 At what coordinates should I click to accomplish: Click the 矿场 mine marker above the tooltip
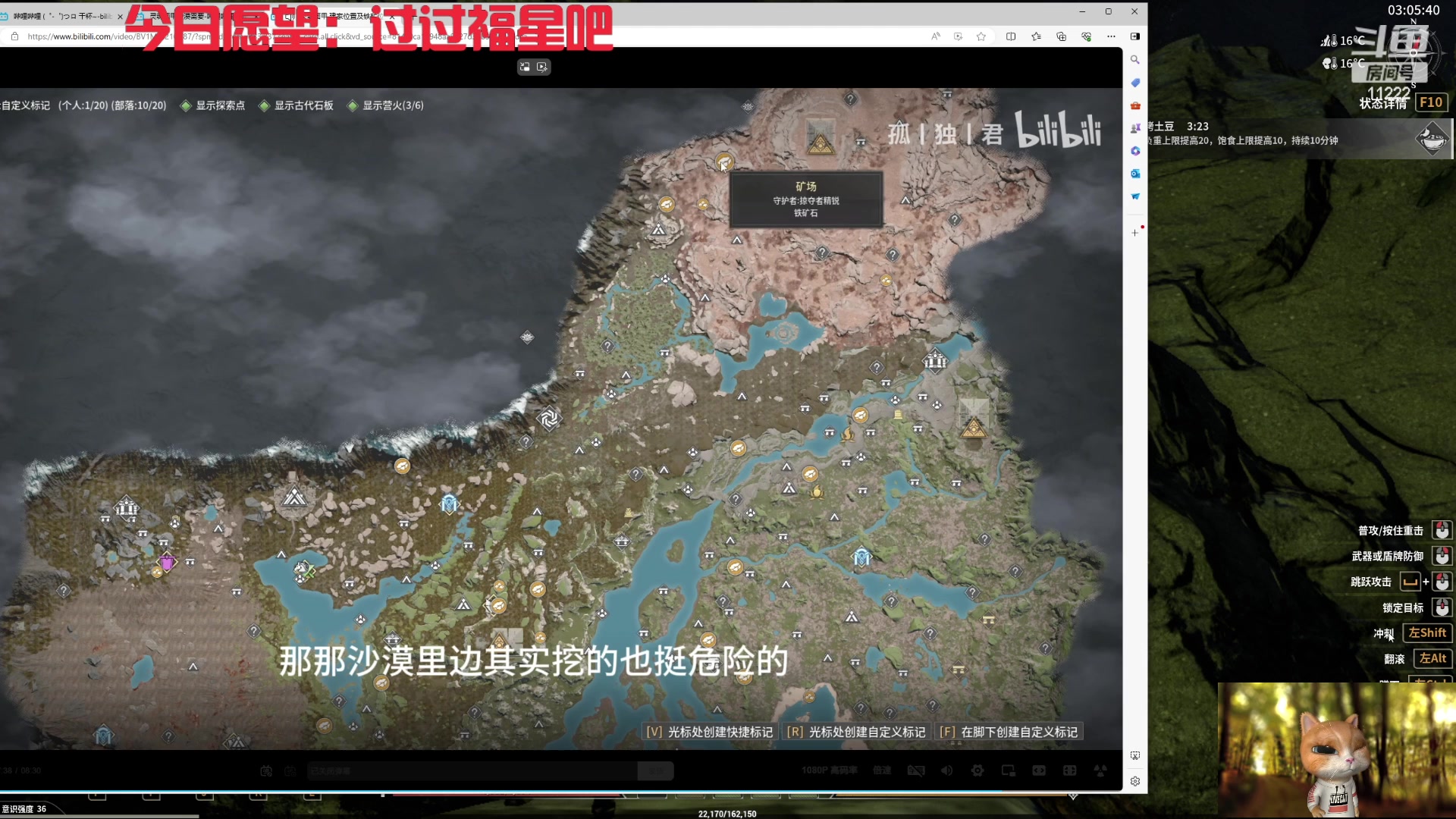724,162
